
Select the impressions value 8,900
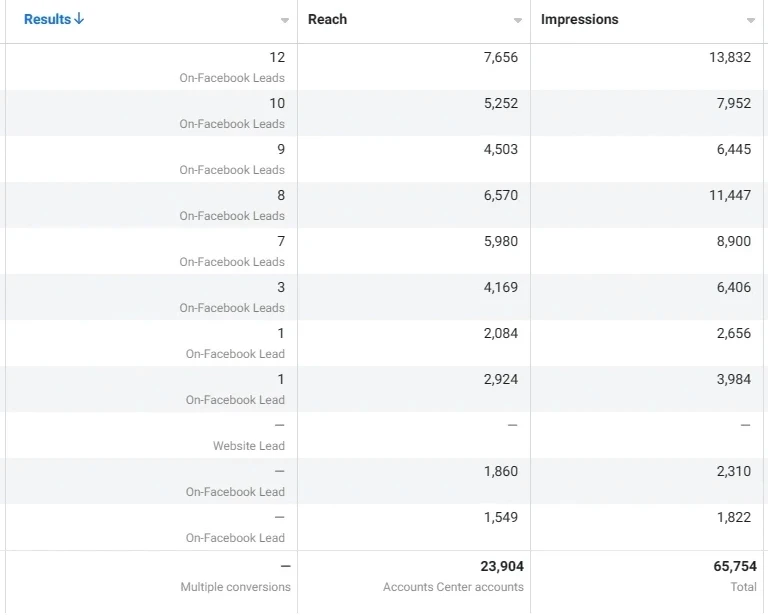(734, 241)
